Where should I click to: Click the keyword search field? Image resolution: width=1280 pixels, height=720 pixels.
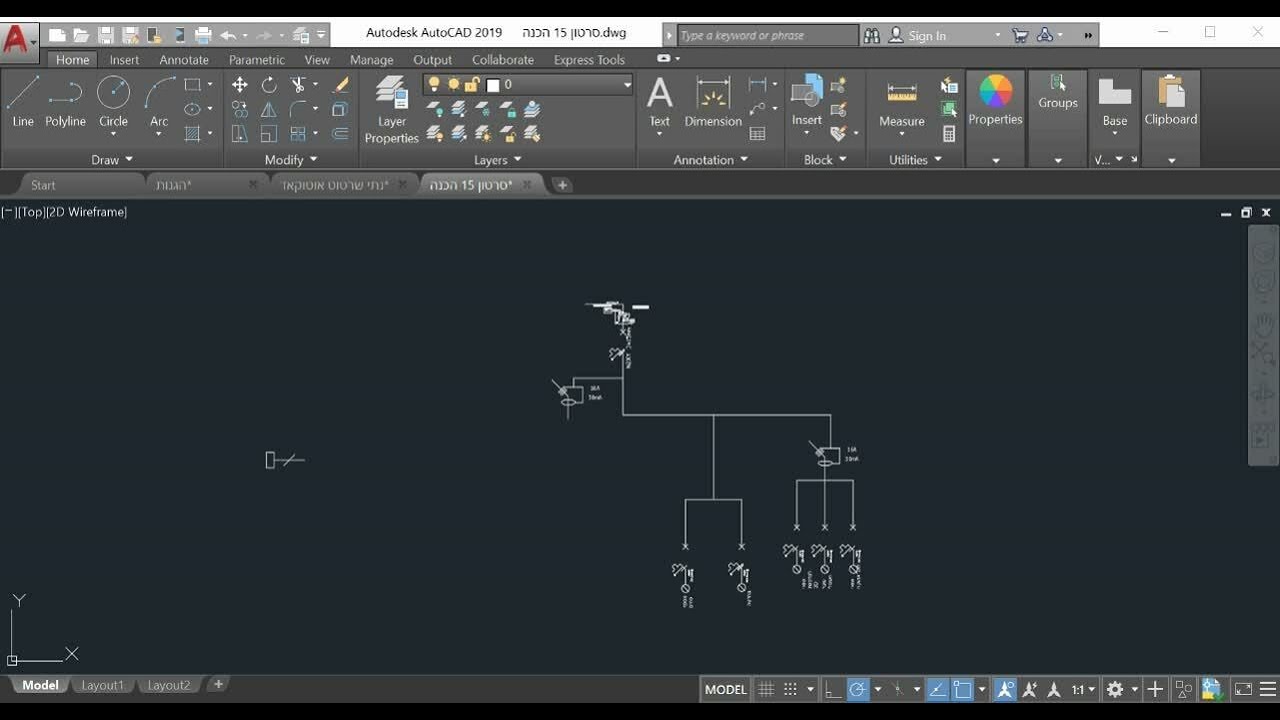767,35
